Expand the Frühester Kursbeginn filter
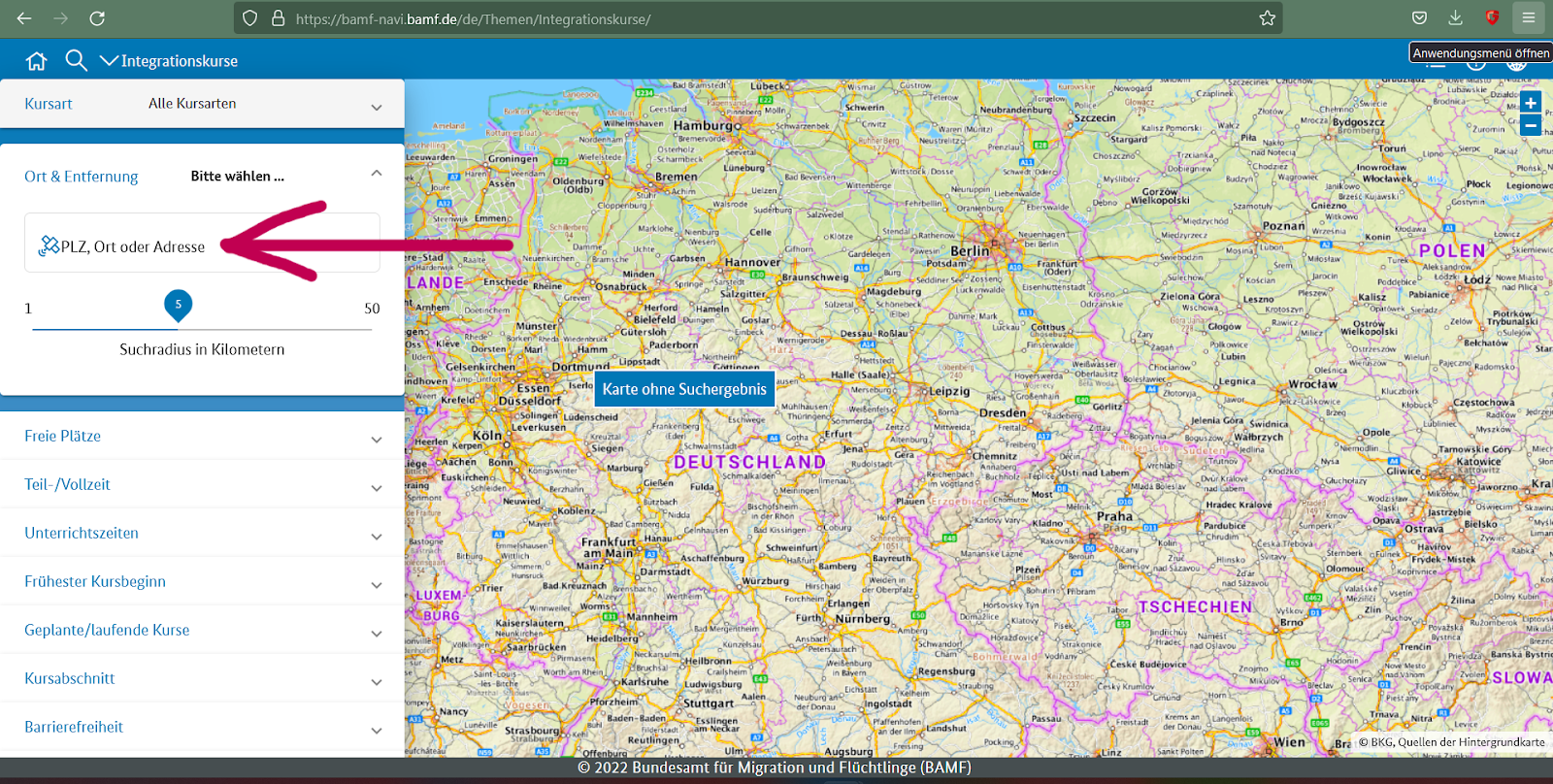Viewport: 1553px width, 784px height. (x=202, y=582)
